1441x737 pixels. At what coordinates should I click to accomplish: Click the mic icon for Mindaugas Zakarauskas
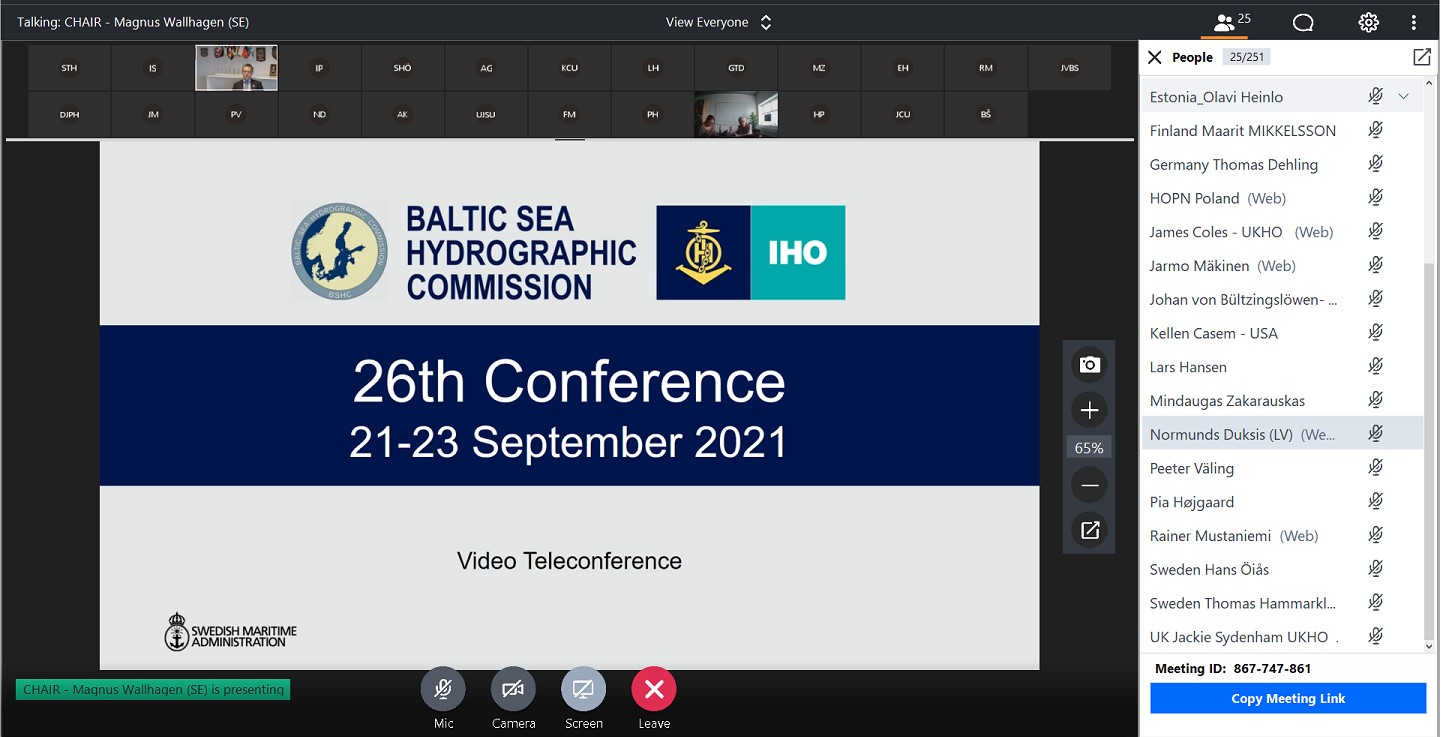(1376, 400)
